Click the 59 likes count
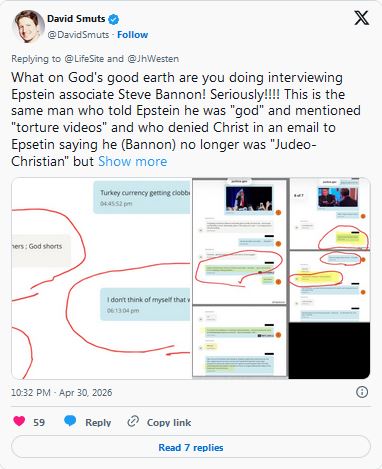The image size is (382, 469). pyautogui.click(x=39, y=422)
